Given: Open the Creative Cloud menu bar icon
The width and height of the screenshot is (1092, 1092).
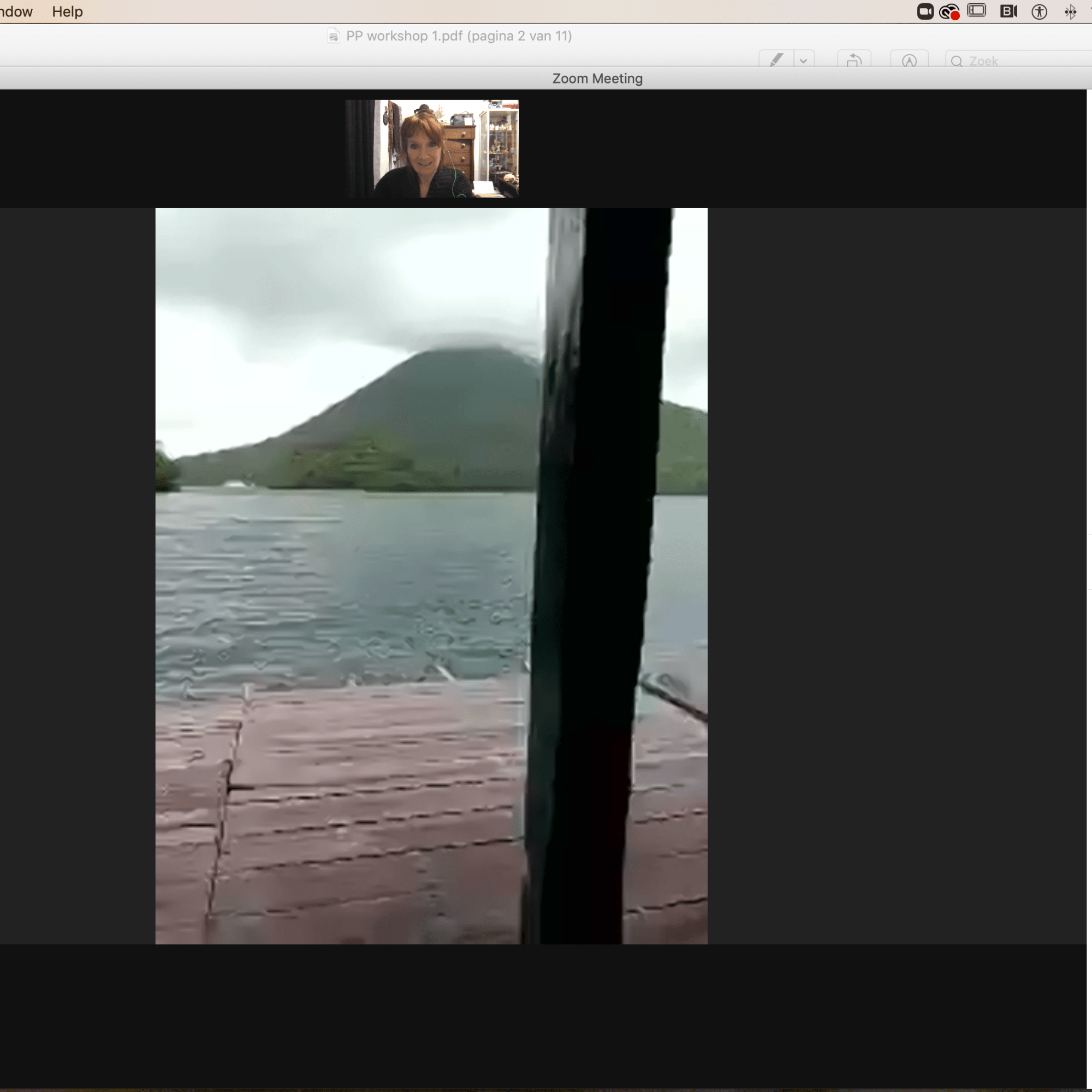Looking at the screenshot, I should (x=949, y=11).
